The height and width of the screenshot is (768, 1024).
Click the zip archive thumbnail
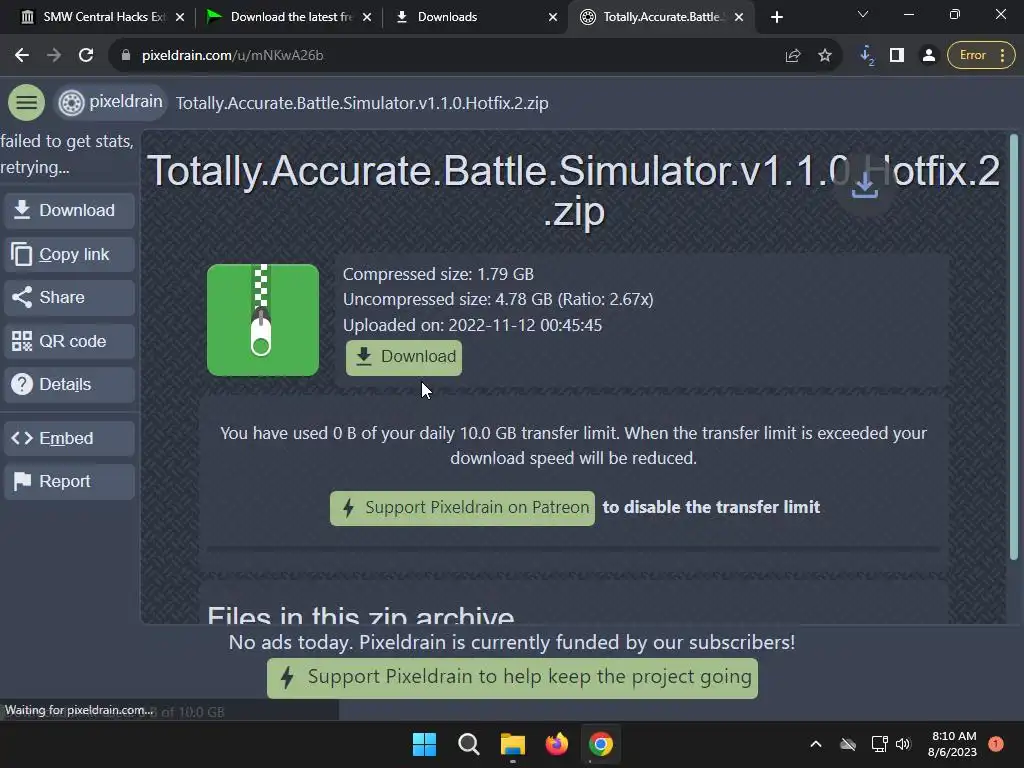(x=263, y=320)
